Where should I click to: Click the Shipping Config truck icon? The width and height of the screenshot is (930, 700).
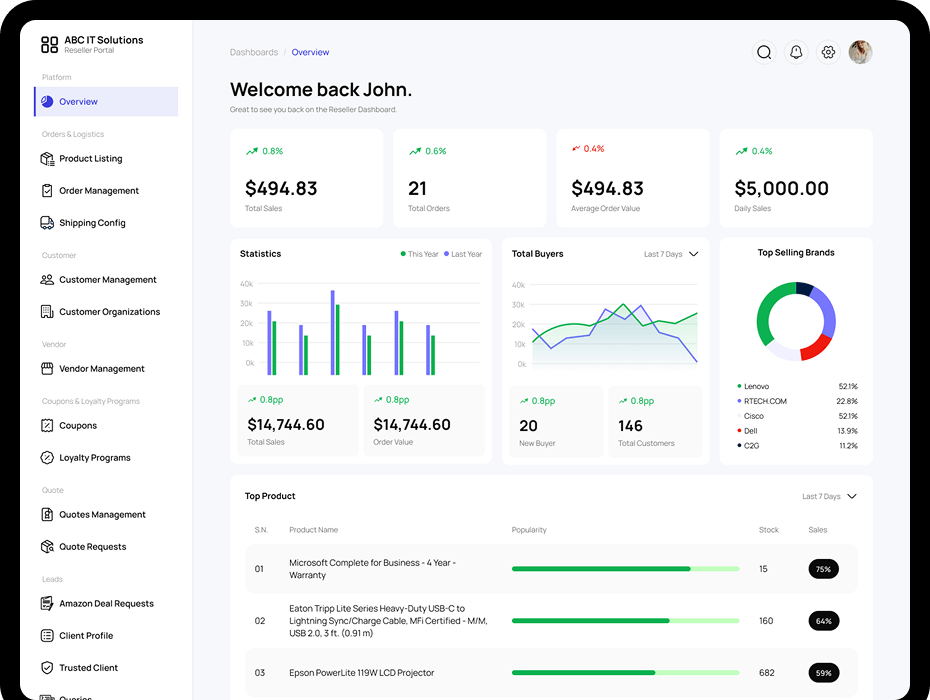pyautogui.click(x=47, y=223)
